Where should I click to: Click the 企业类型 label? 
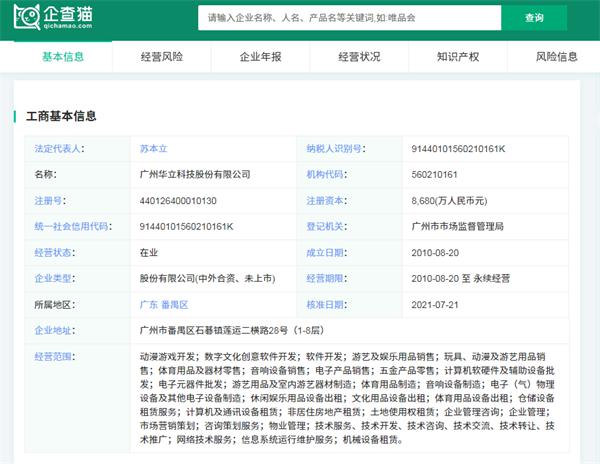[53, 278]
